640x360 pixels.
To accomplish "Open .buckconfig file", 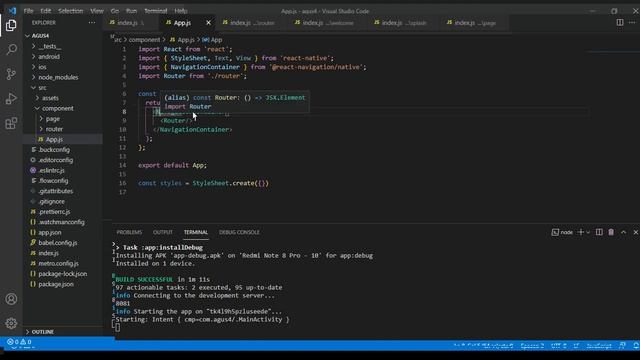I will [62, 150].
